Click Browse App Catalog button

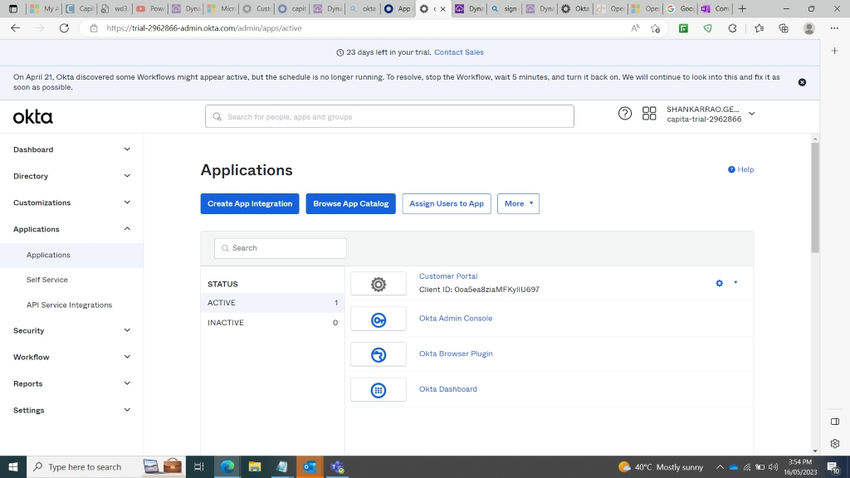tap(351, 204)
